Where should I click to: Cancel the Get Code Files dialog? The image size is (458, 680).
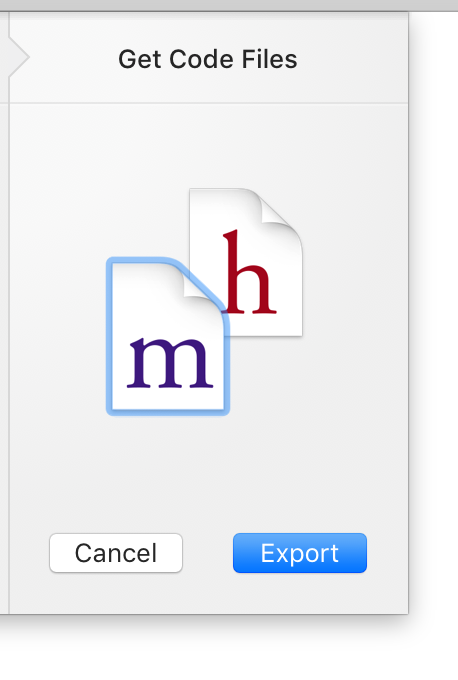coord(116,553)
